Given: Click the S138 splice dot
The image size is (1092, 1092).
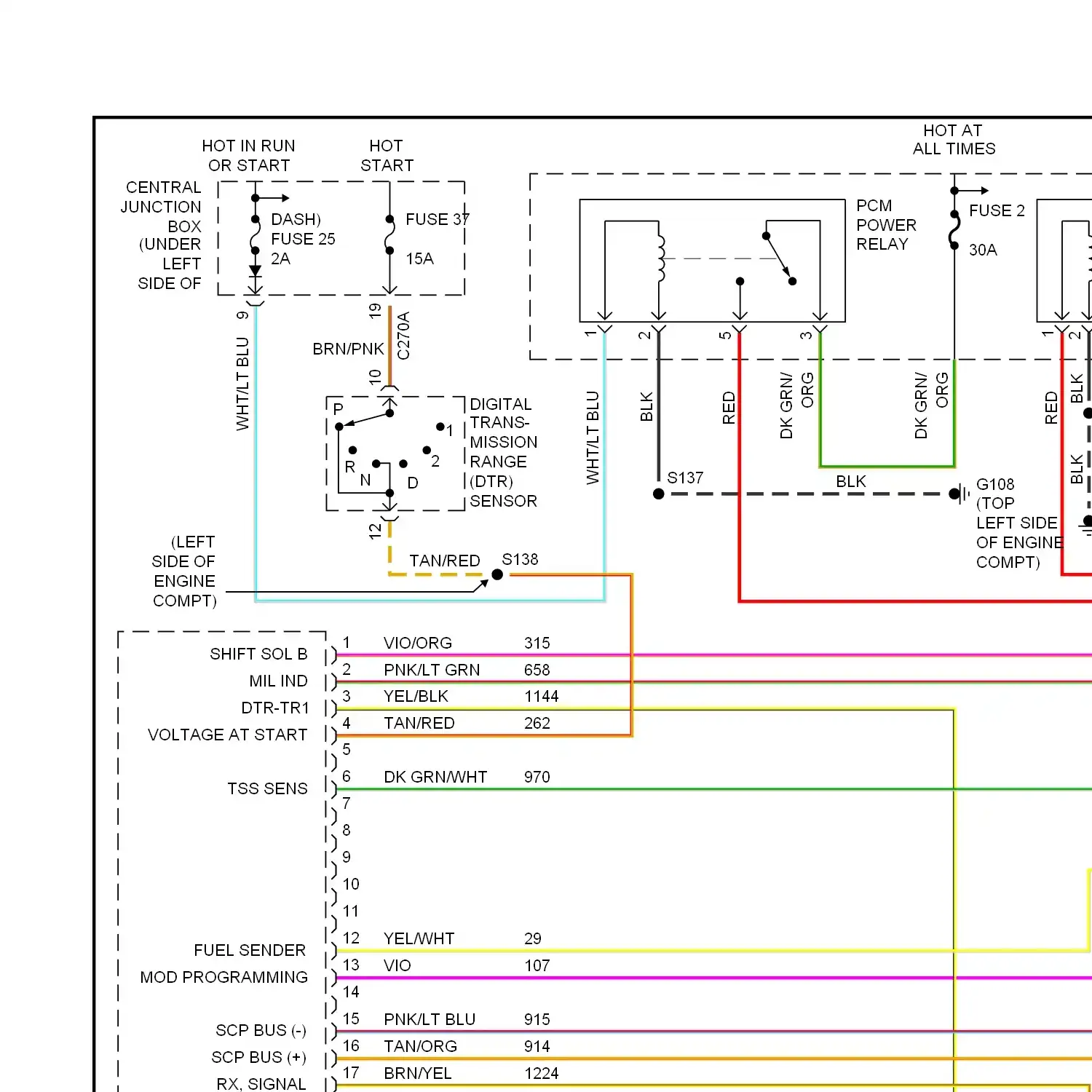Looking at the screenshot, I should click(x=497, y=574).
